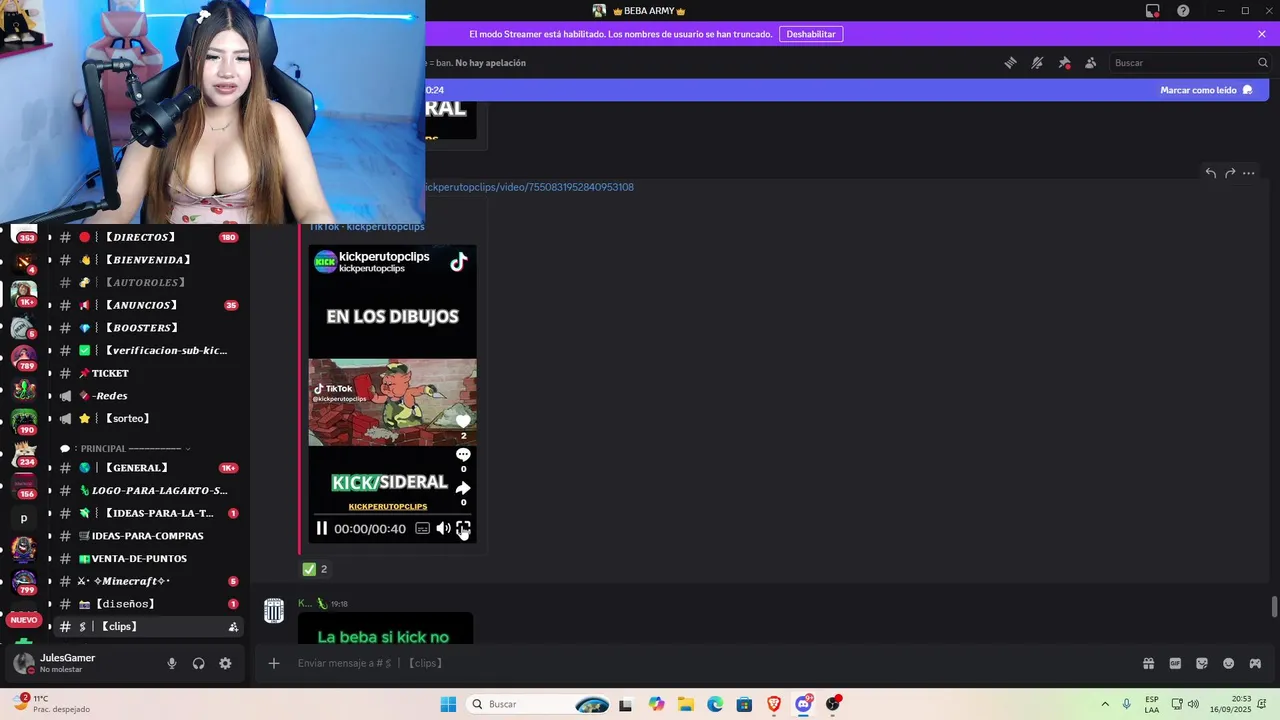Click the search magnifier icon
Image resolution: width=1280 pixels, height=720 pixels.
click(1262, 63)
